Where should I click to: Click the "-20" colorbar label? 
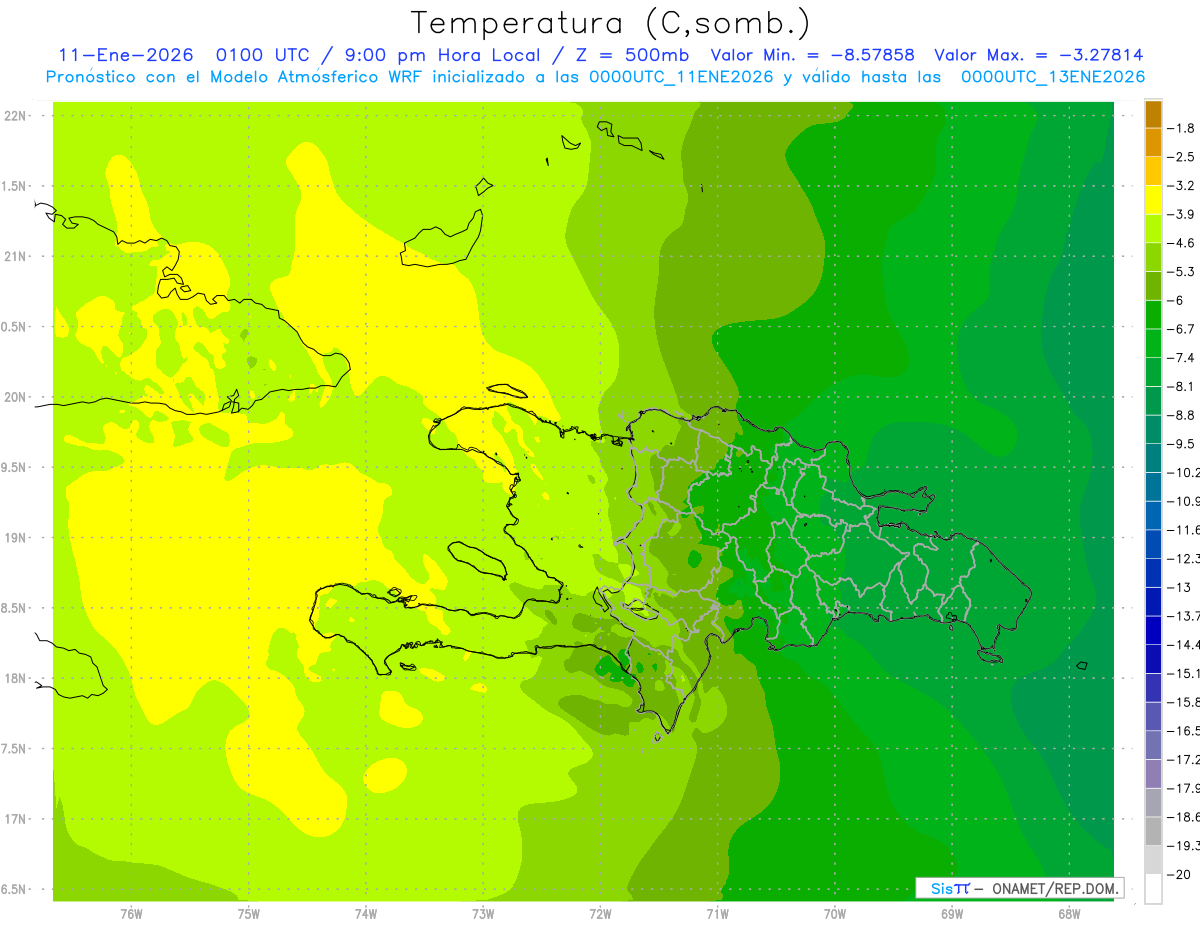coord(1178,874)
